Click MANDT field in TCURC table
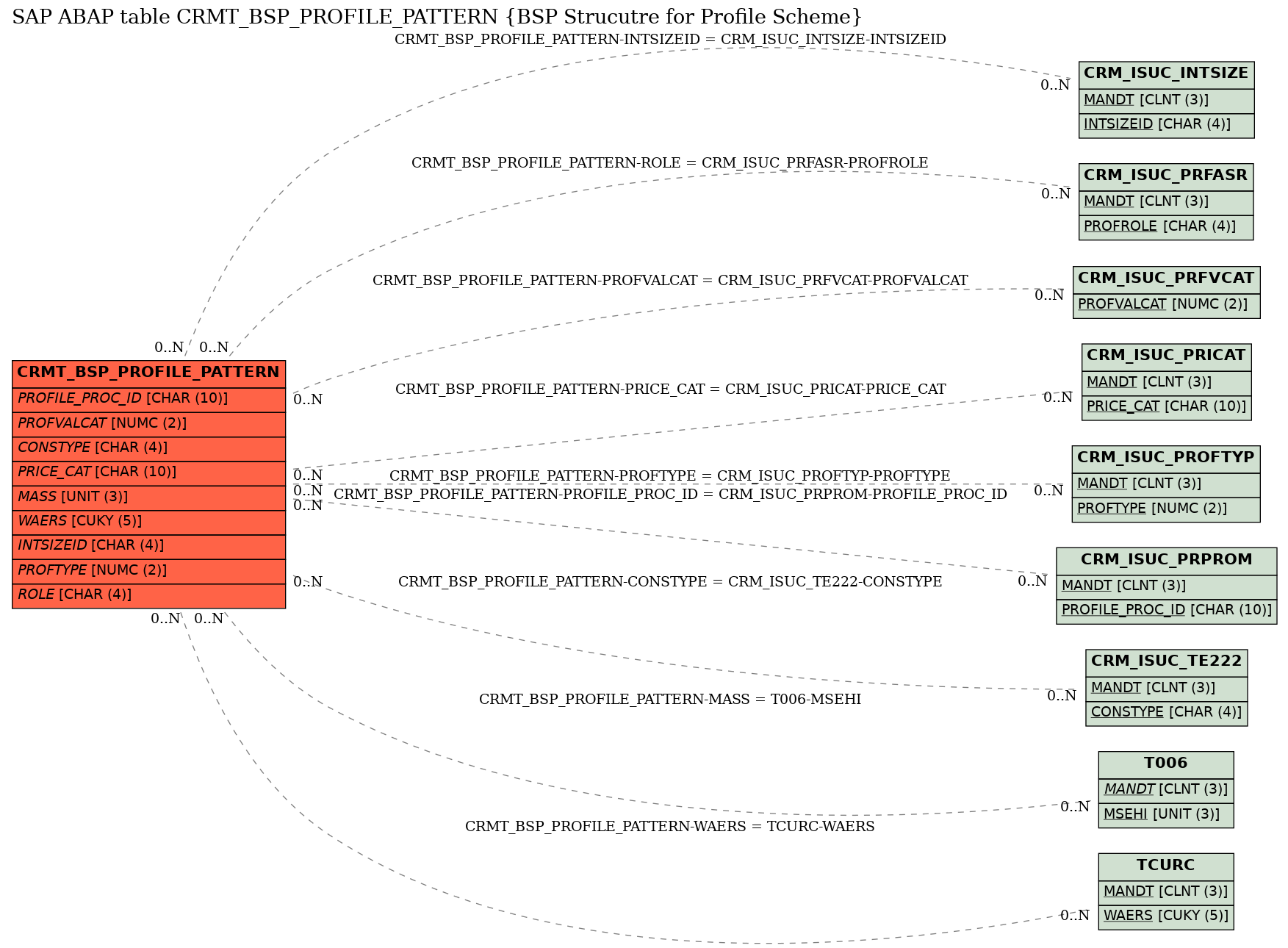 [1166, 892]
